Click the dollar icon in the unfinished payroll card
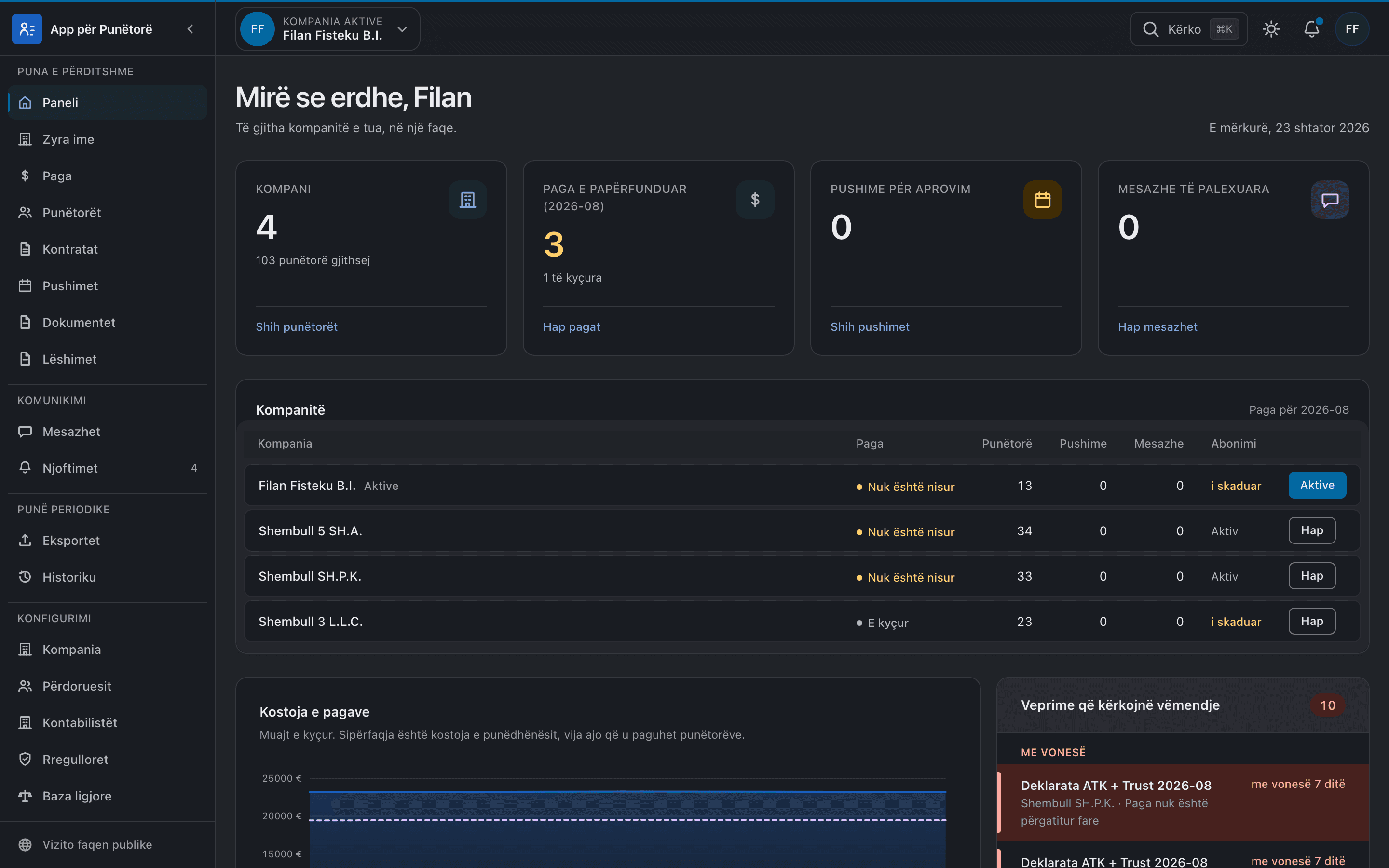This screenshot has height=868, width=1389. tap(755, 200)
